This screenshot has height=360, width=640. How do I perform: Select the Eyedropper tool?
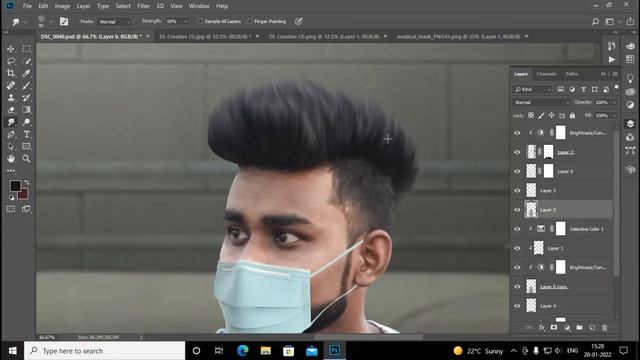point(27,73)
